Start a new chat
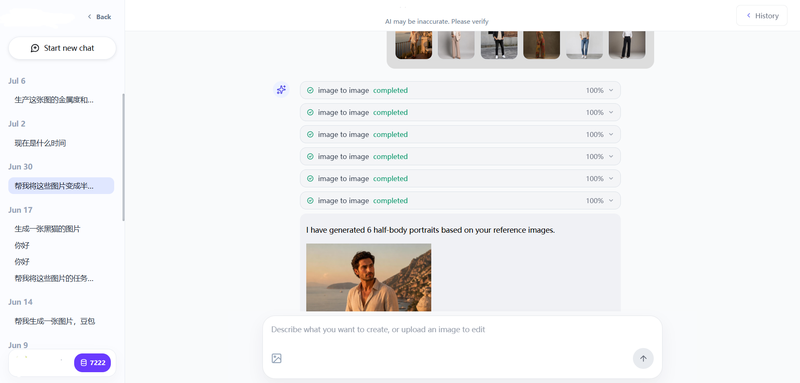This screenshot has width=800, height=383. click(62, 48)
